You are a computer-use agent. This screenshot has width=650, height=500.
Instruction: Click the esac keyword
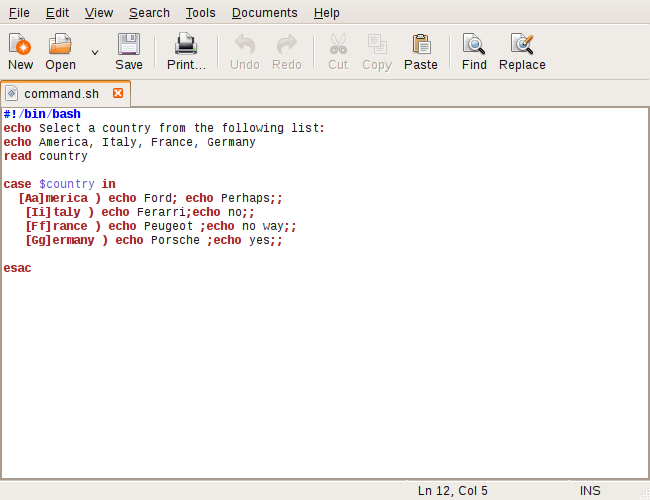[17, 268]
